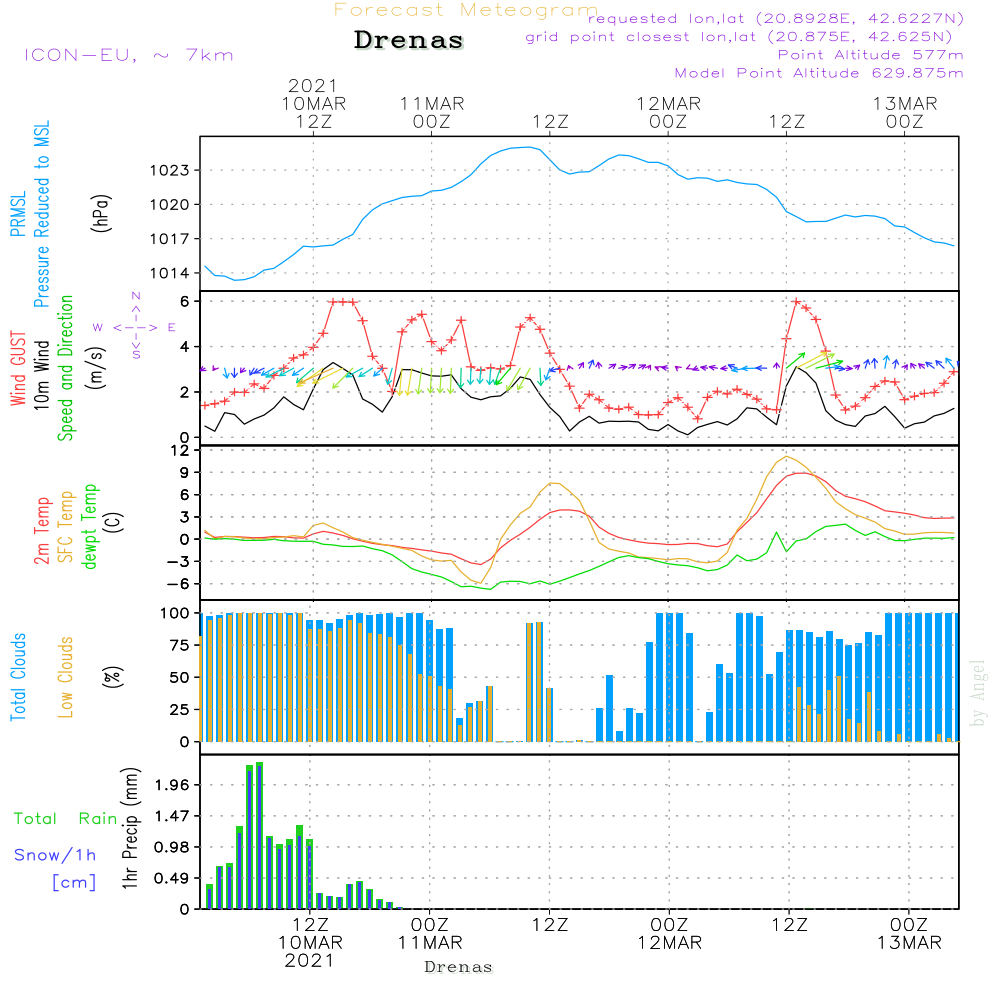Click the requested lon,lat coordinates text
The width and height of the screenshot is (1000, 1000).
tap(775, 19)
